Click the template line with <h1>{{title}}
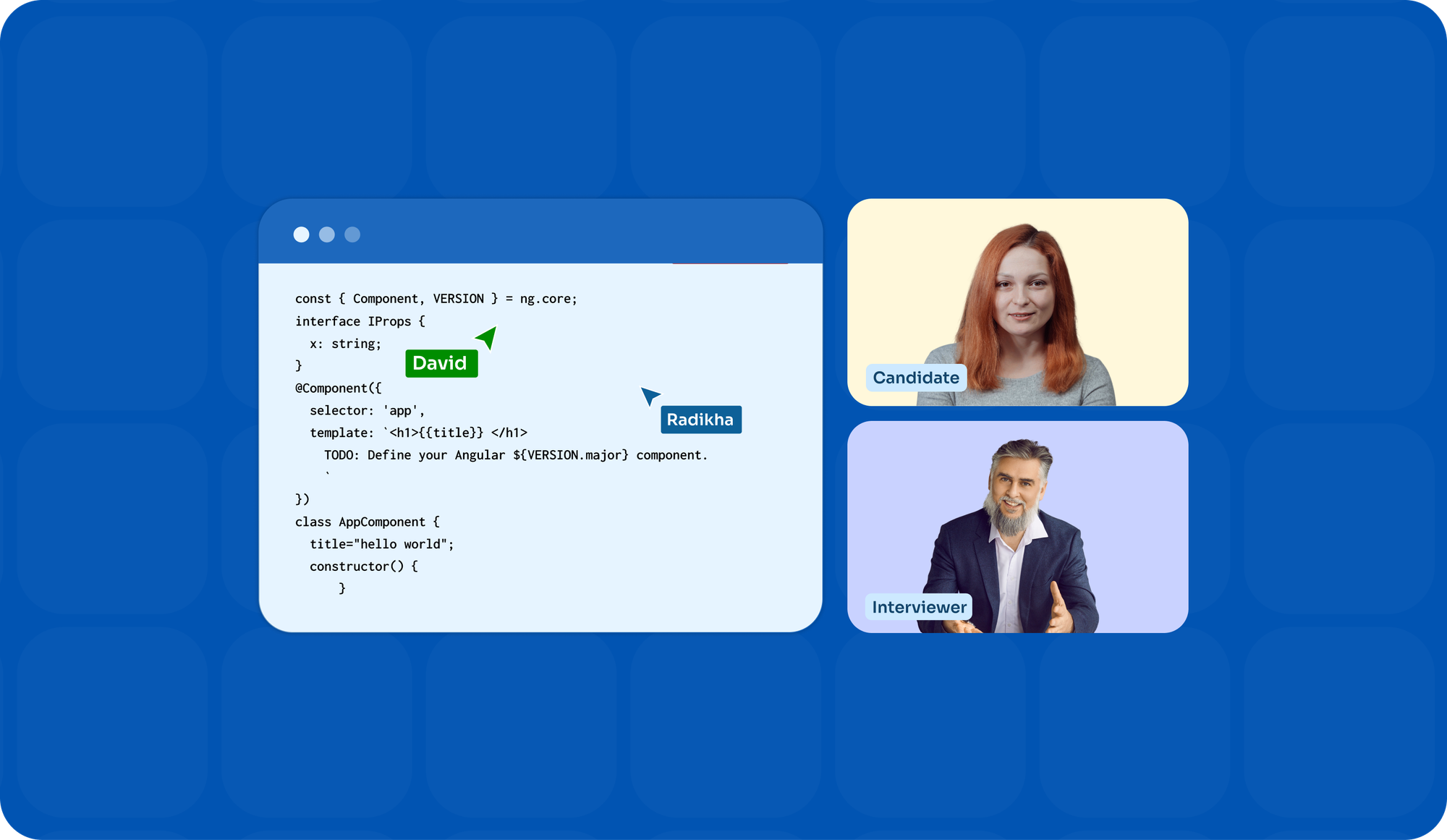Viewport: 1447px width, 840px height. [x=418, y=433]
